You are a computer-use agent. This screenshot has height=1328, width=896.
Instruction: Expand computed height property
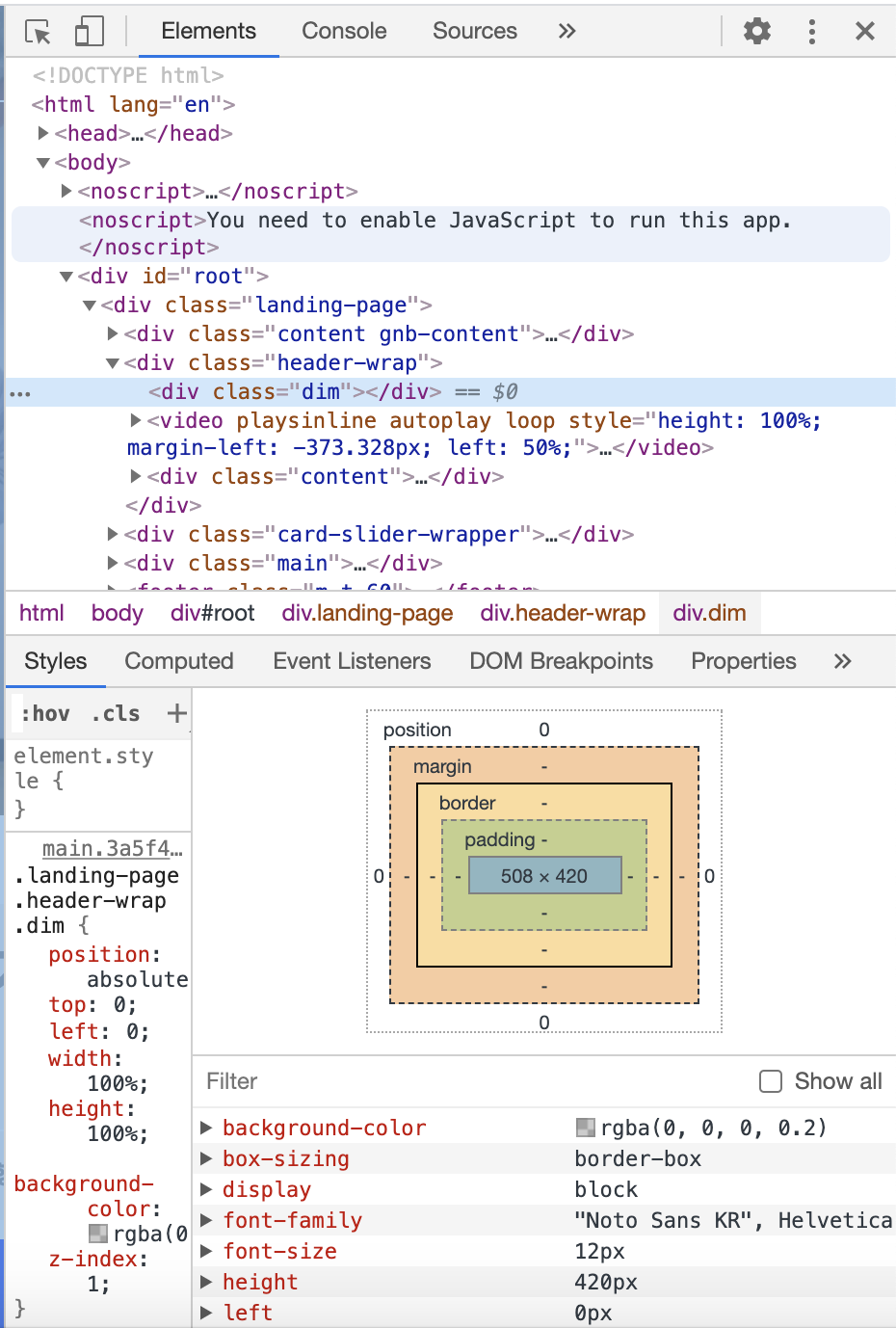coord(206,1282)
